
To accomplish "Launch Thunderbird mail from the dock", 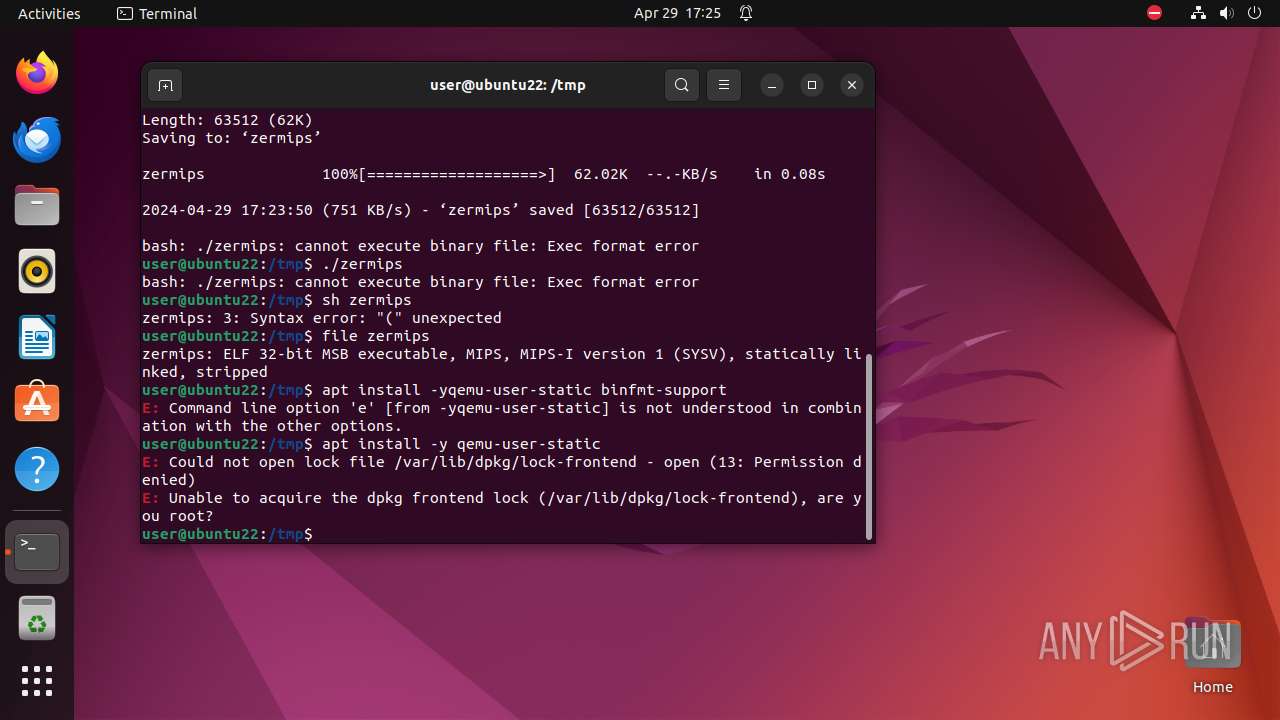I will [x=37, y=139].
